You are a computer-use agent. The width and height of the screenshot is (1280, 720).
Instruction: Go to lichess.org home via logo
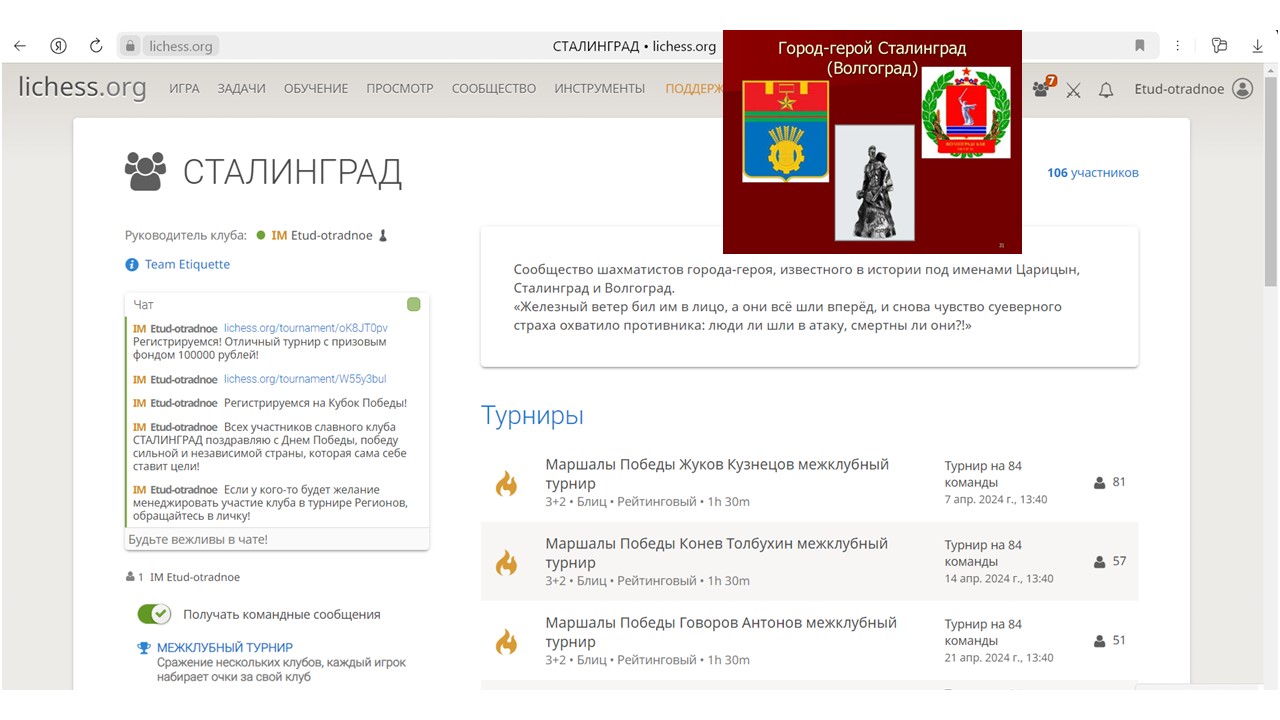coord(82,88)
